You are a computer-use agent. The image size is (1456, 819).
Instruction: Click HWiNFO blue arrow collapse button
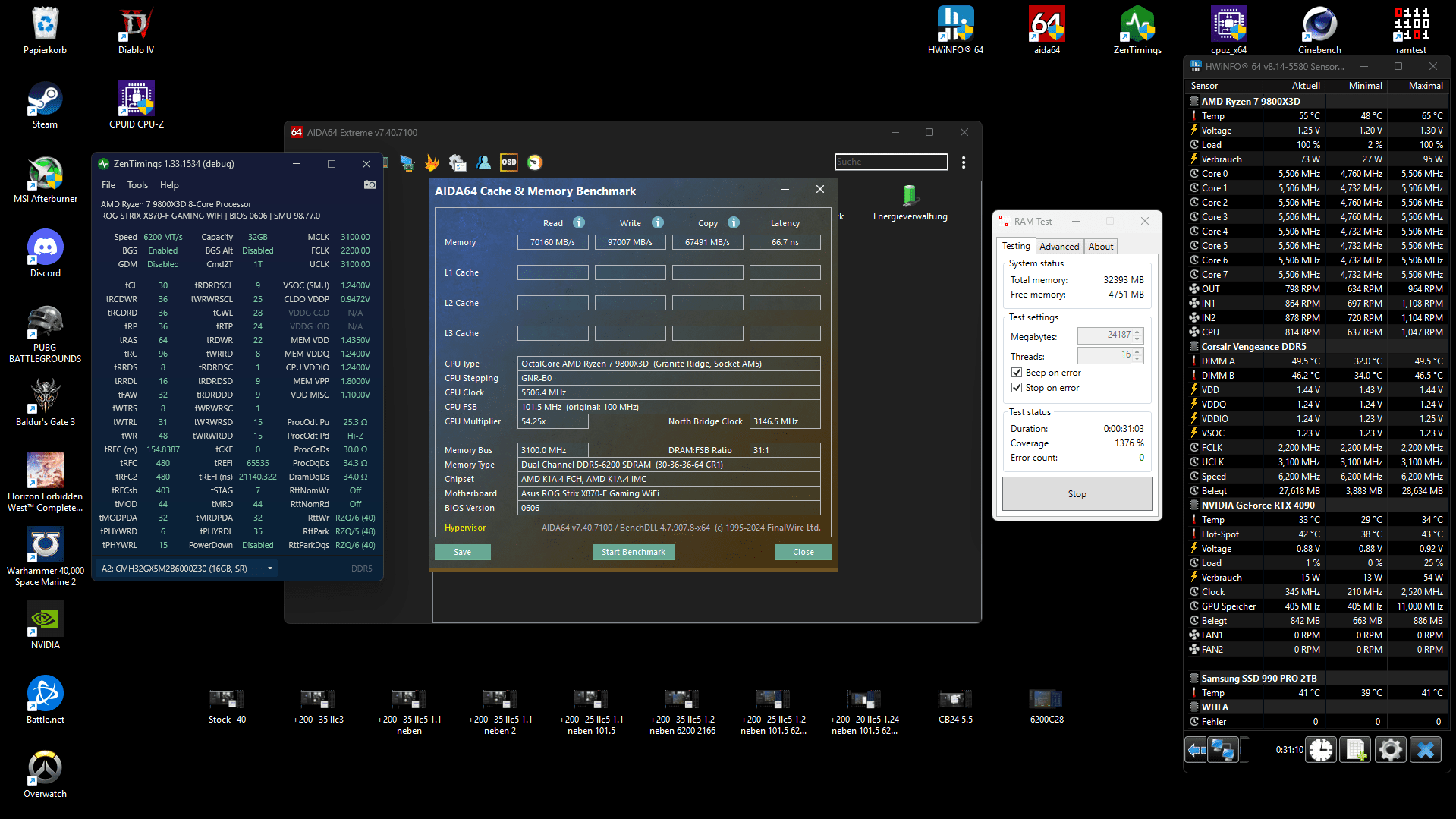point(1197,750)
